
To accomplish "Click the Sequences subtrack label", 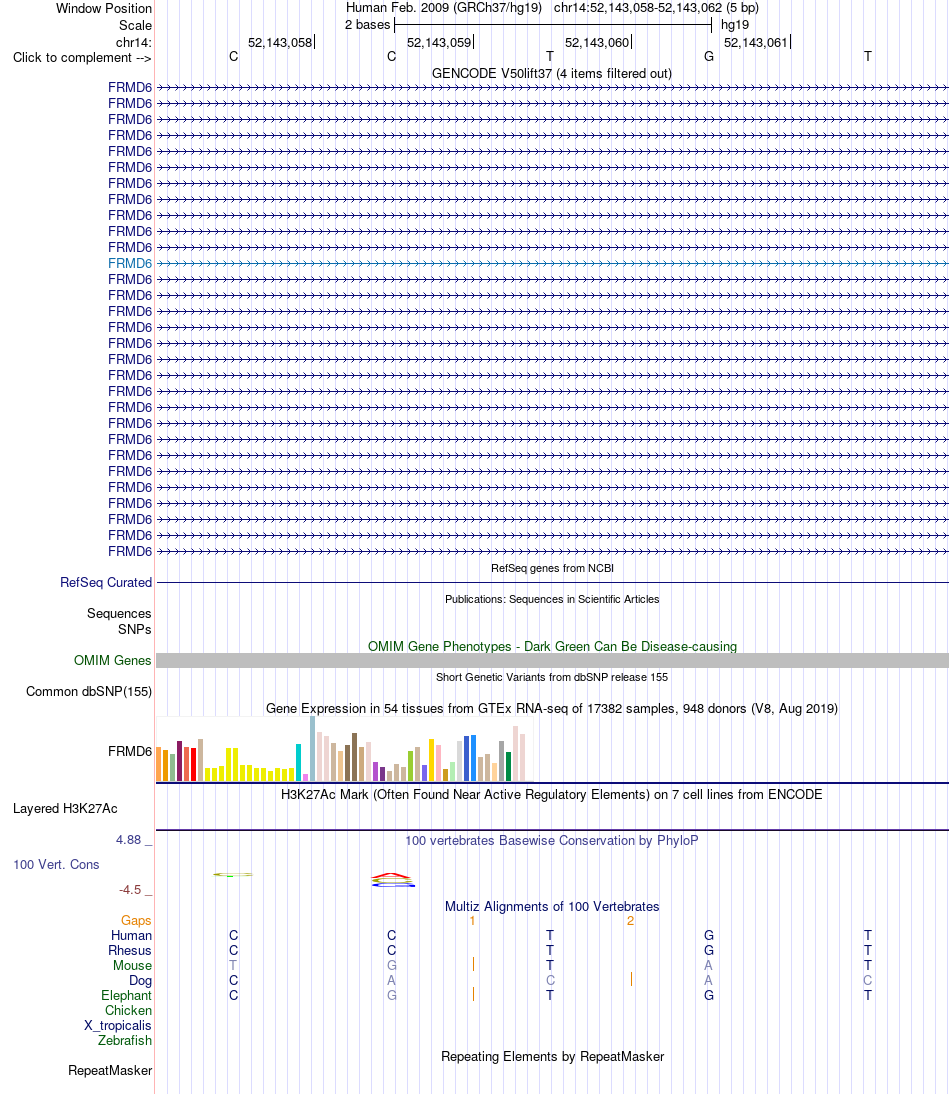I will coord(119,613).
